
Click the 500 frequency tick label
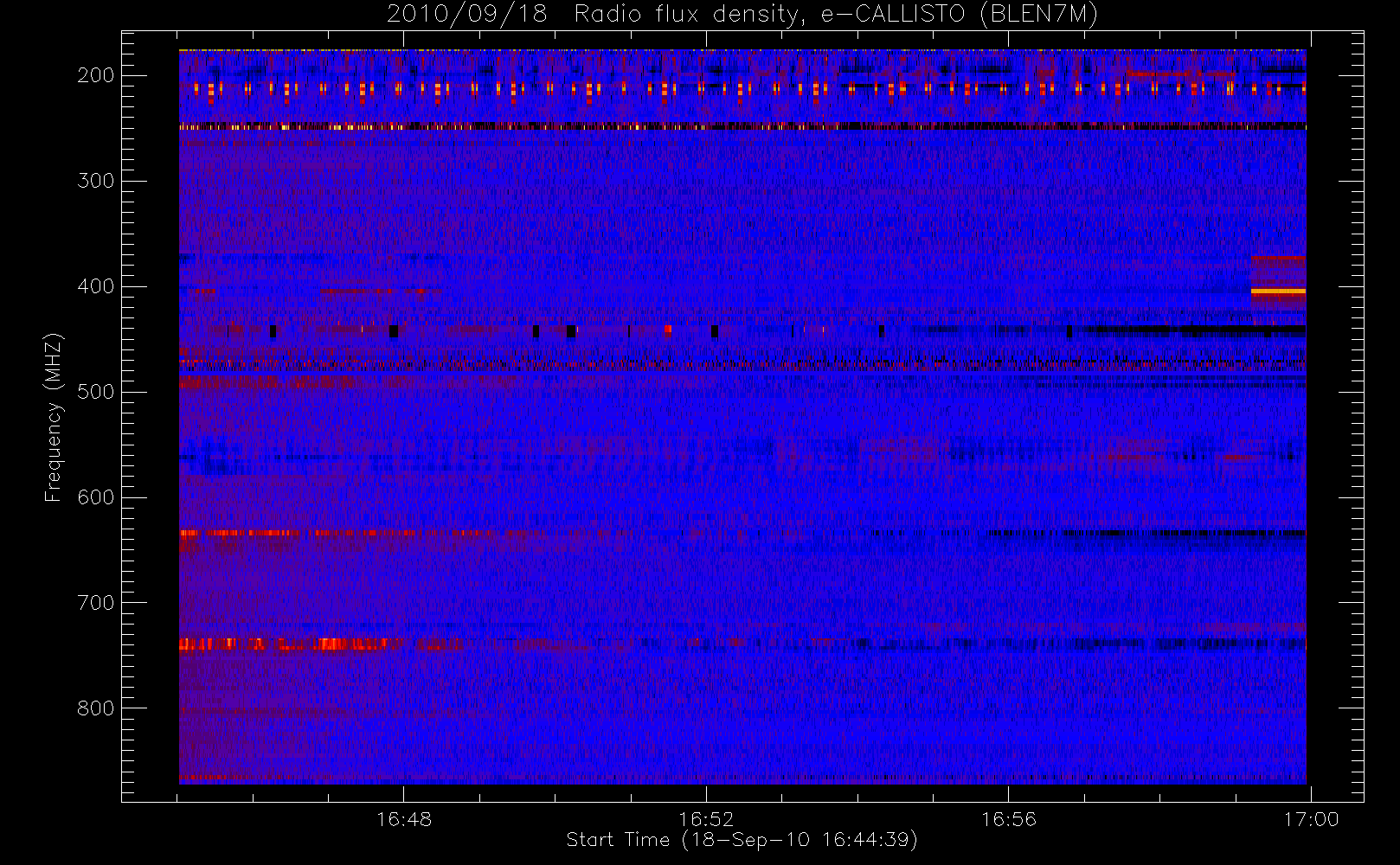(95, 392)
